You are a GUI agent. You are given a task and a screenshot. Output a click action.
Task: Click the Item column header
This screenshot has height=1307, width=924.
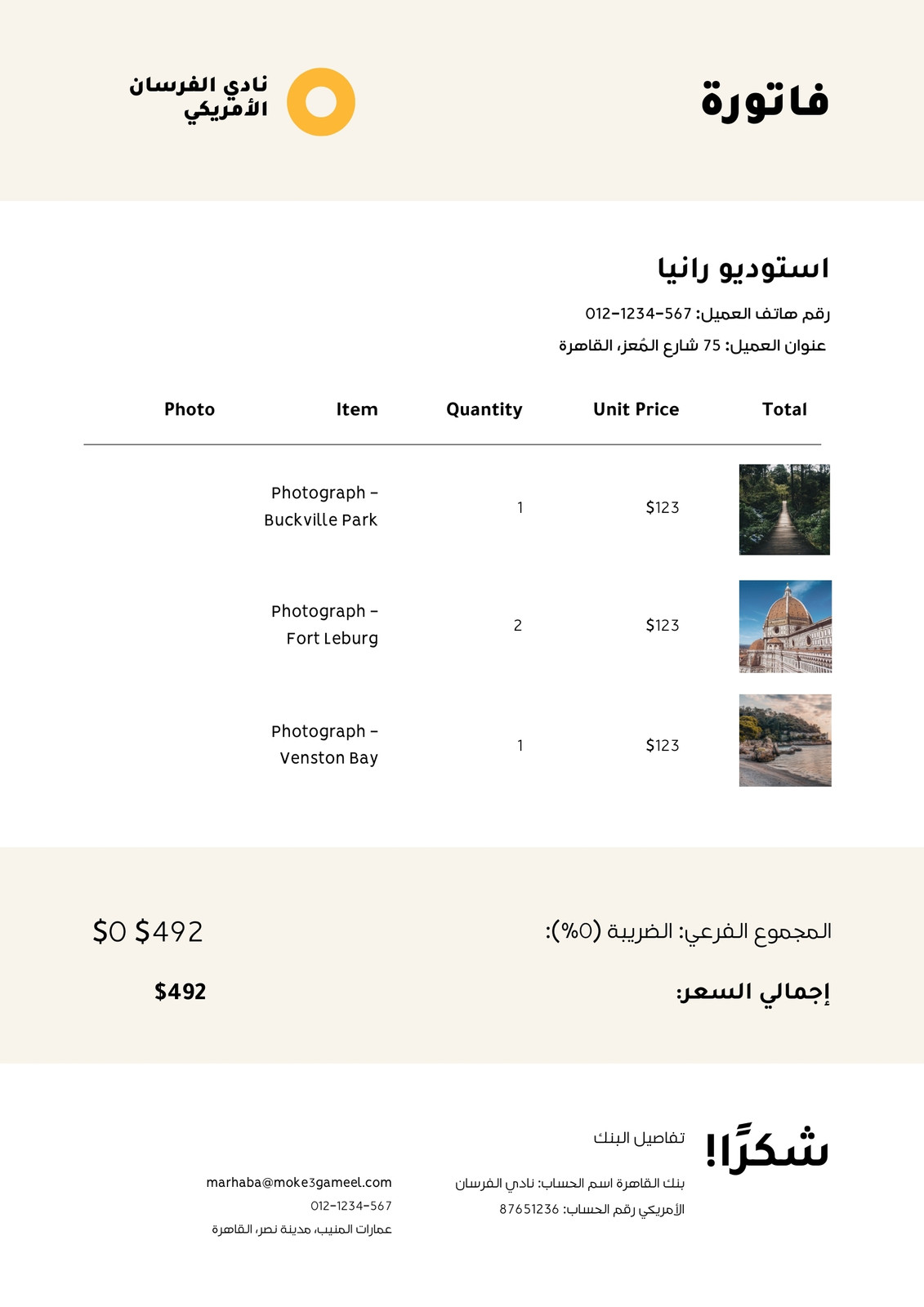pyautogui.click(x=357, y=409)
